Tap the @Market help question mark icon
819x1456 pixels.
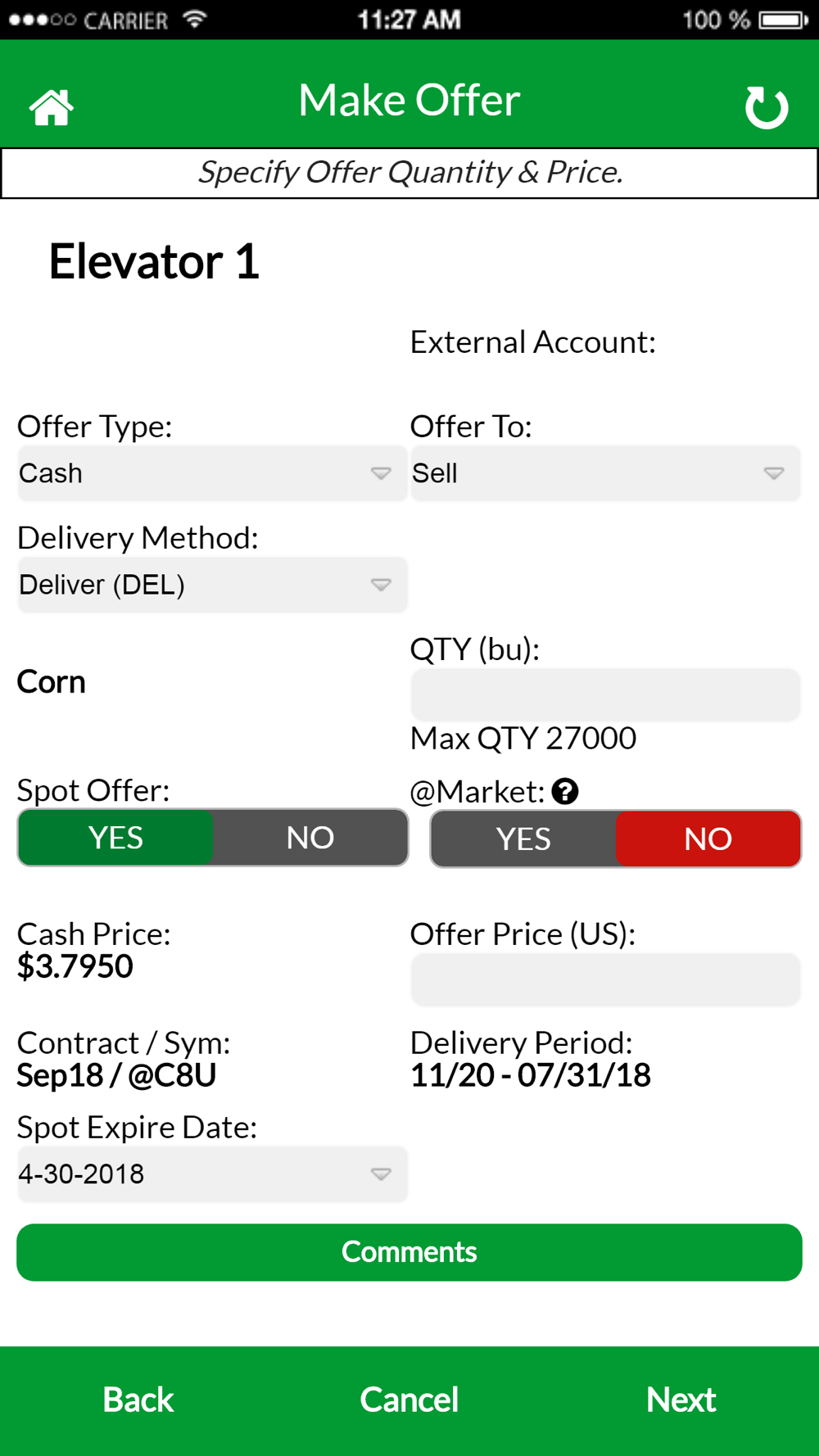(x=565, y=791)
